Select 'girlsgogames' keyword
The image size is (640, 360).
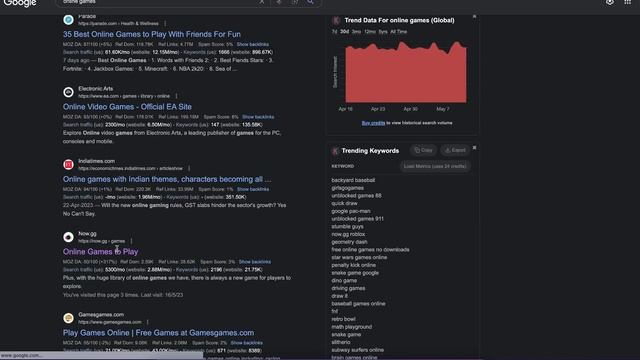347,188
